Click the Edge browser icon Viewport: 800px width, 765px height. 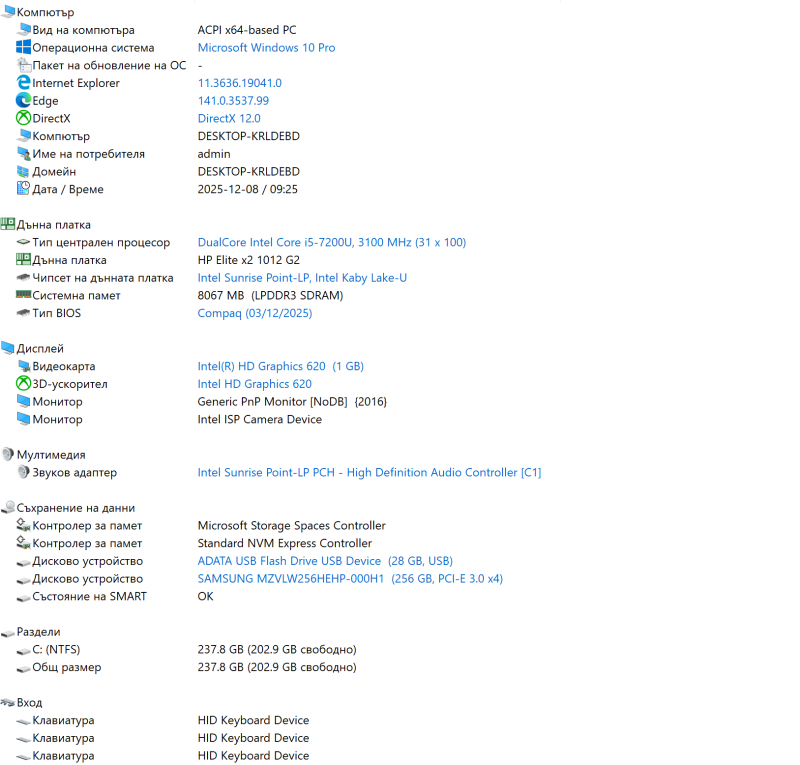click(x=24, y=101)
